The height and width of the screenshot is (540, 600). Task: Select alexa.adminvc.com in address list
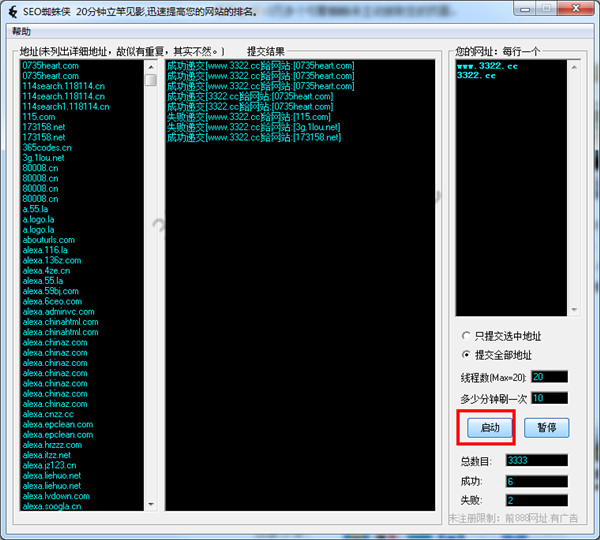click(58, 312)
